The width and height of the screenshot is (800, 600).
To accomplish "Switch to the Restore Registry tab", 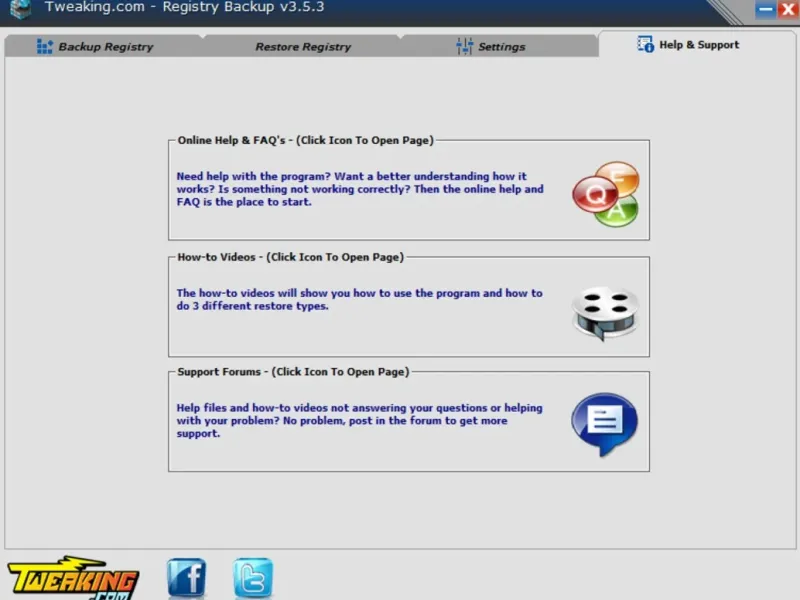I will [303, 46].
